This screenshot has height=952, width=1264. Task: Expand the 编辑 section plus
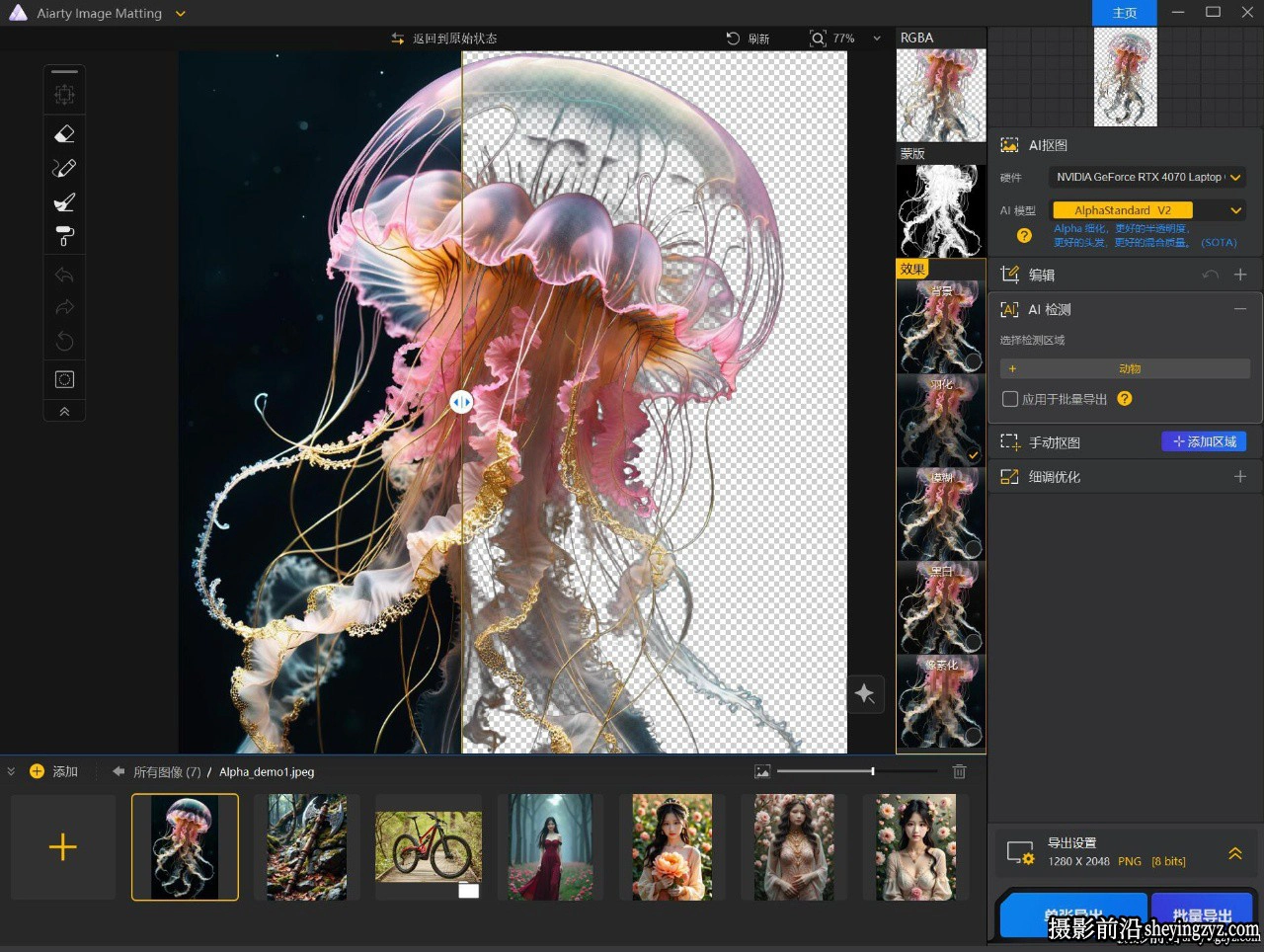click(1240, 275)
